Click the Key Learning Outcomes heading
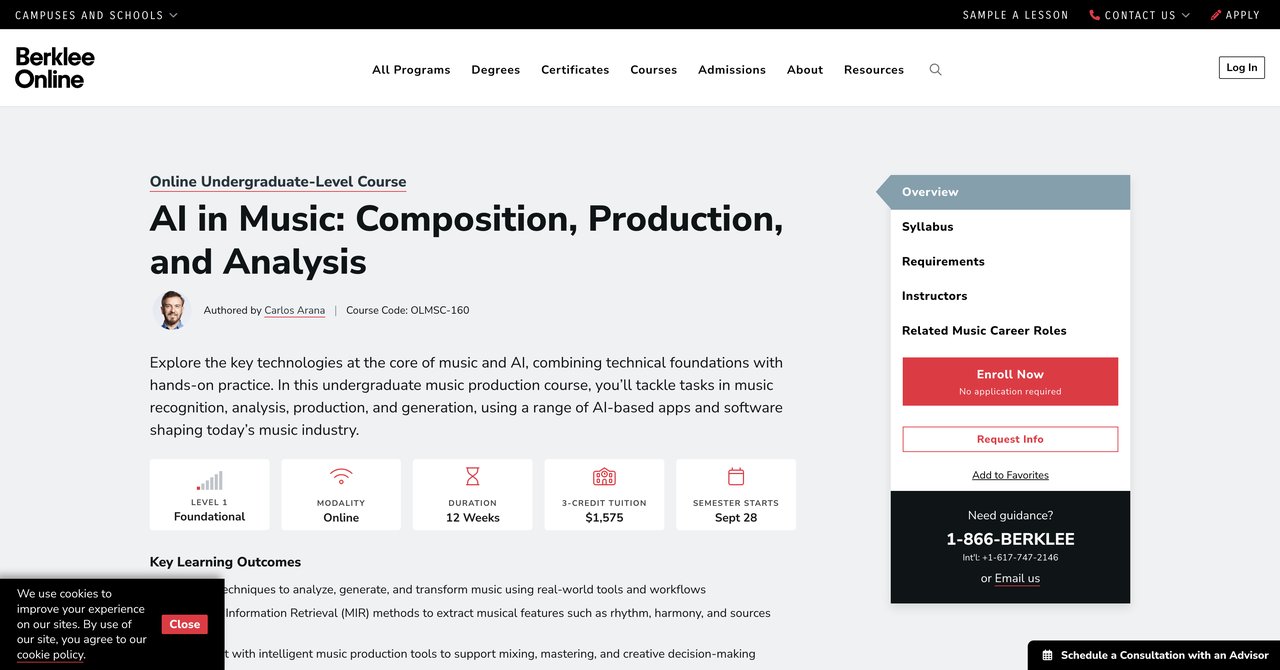Viewport: 1280px width, 670px height. coord(225,562)
